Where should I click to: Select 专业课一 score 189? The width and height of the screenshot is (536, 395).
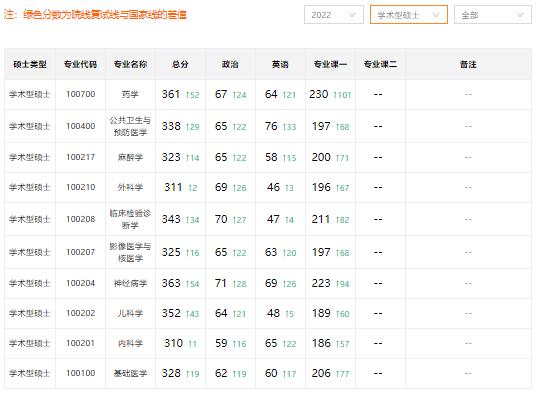[321, 313]
